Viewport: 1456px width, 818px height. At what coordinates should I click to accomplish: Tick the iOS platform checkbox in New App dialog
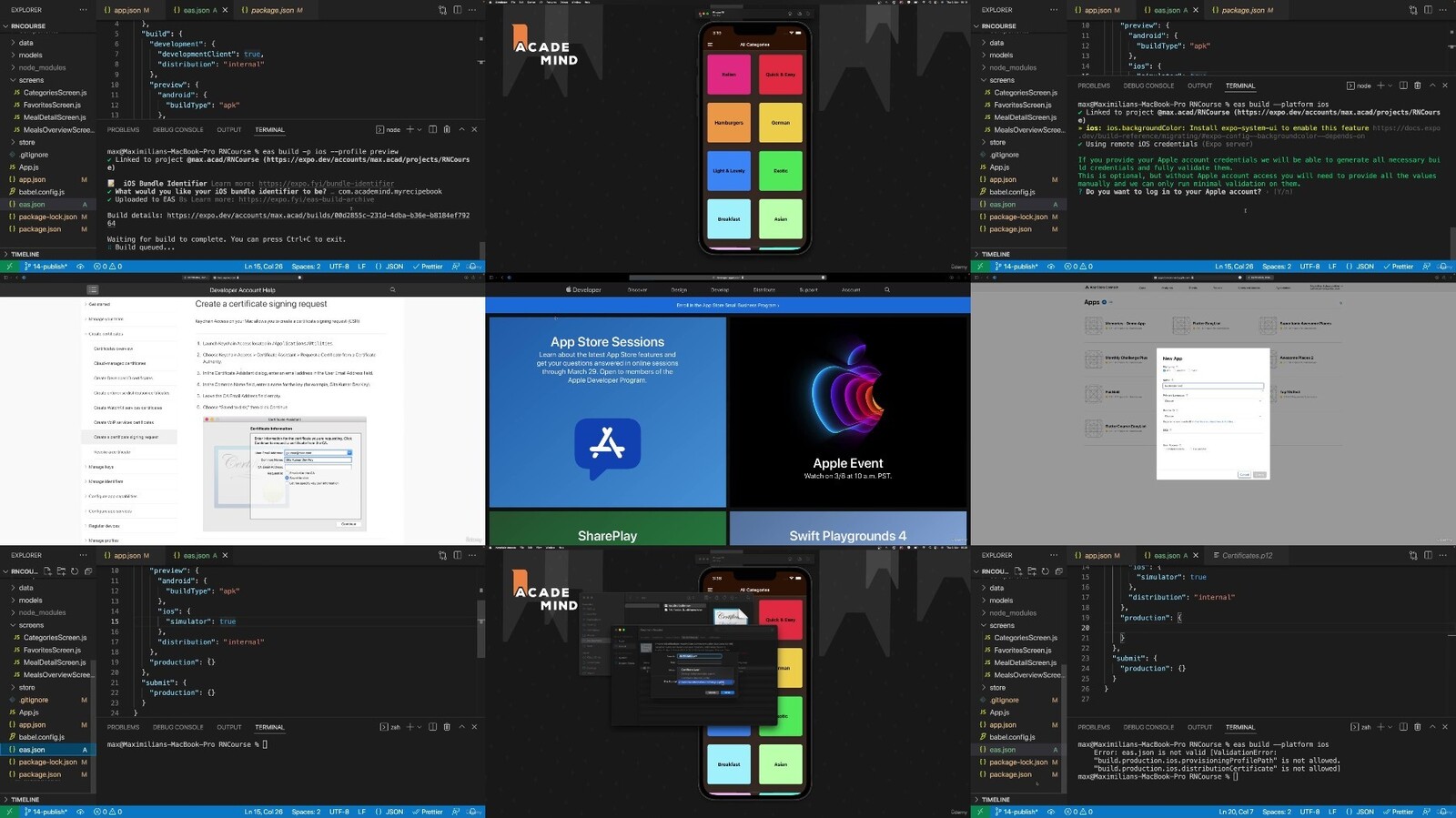point(1165,371)
